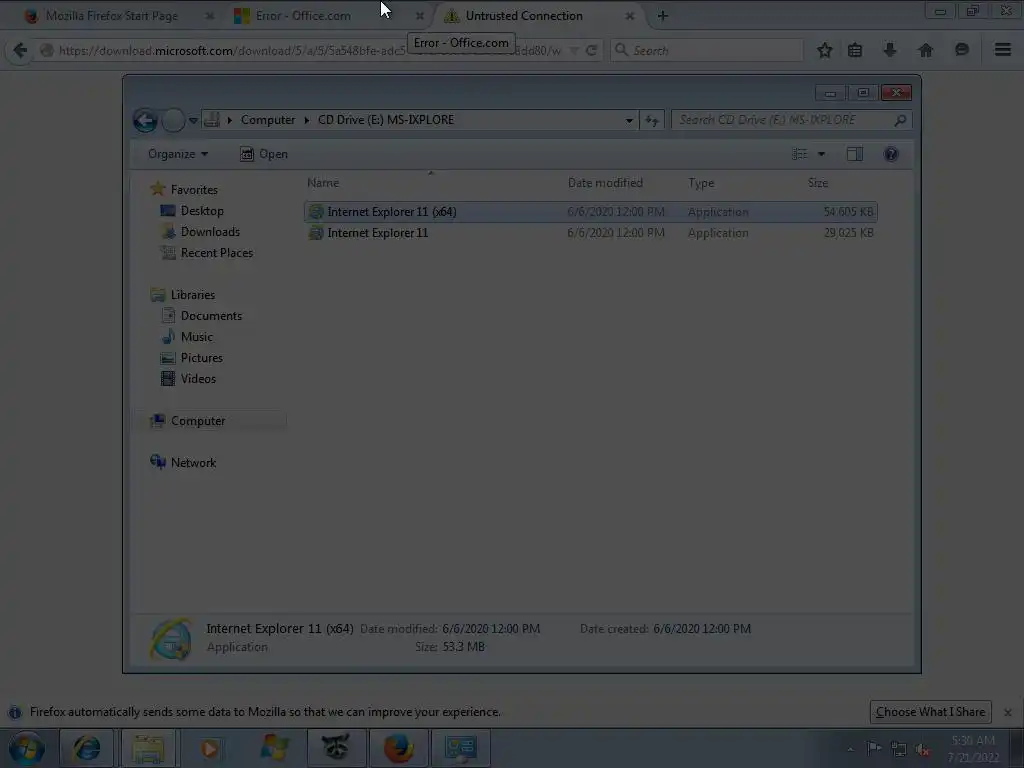Viewport: 1024px width, 768px height.
Task: Open the Music library
Action: coord(196,337)
